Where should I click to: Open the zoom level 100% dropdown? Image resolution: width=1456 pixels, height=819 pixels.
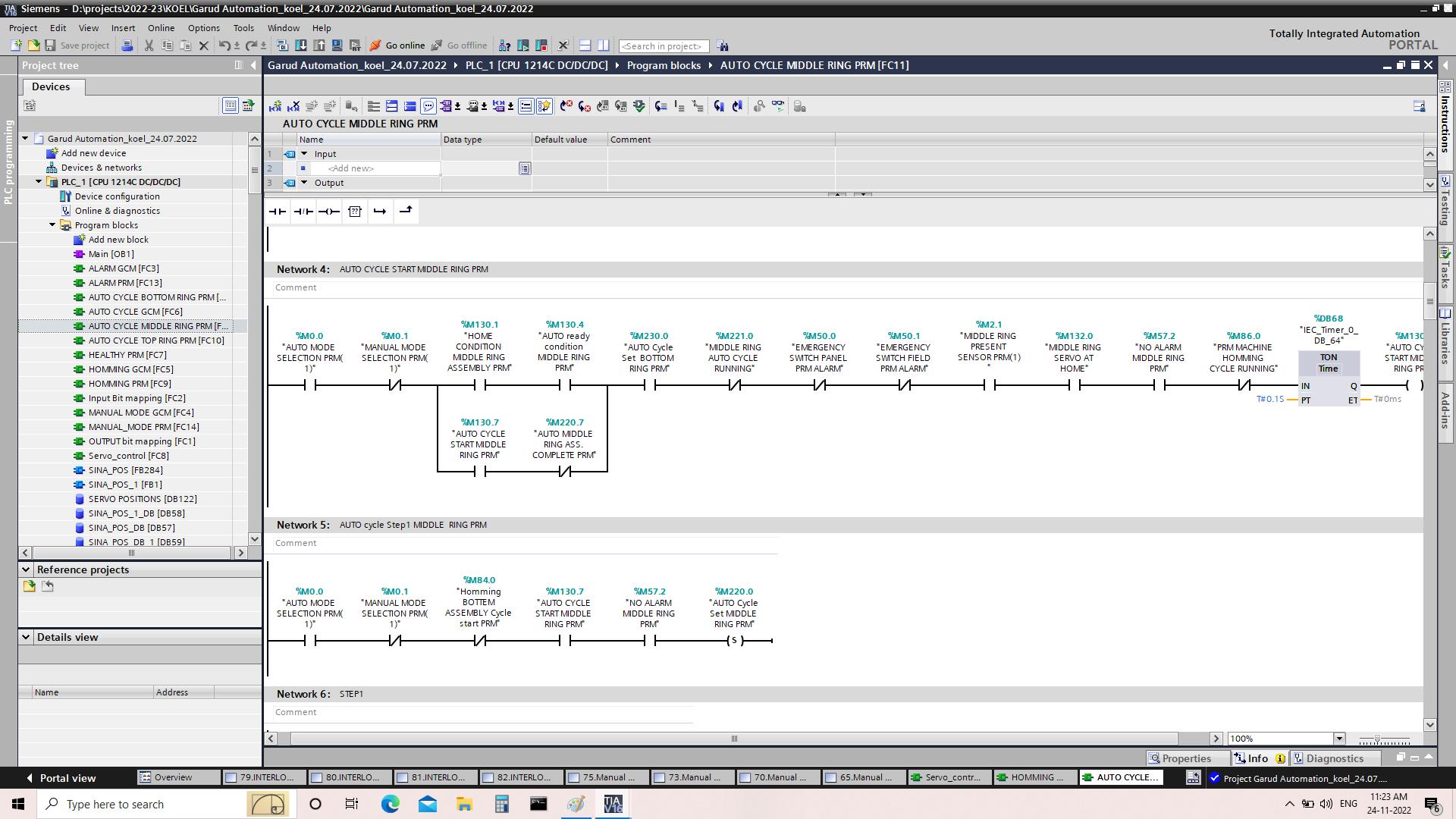click(1339, 739)
